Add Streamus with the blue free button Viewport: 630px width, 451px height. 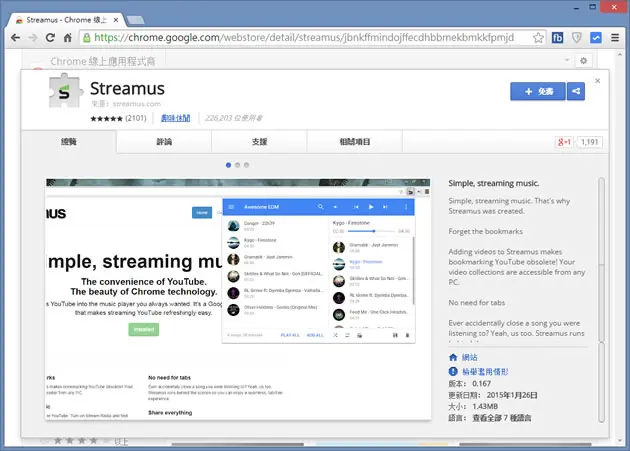538,91
